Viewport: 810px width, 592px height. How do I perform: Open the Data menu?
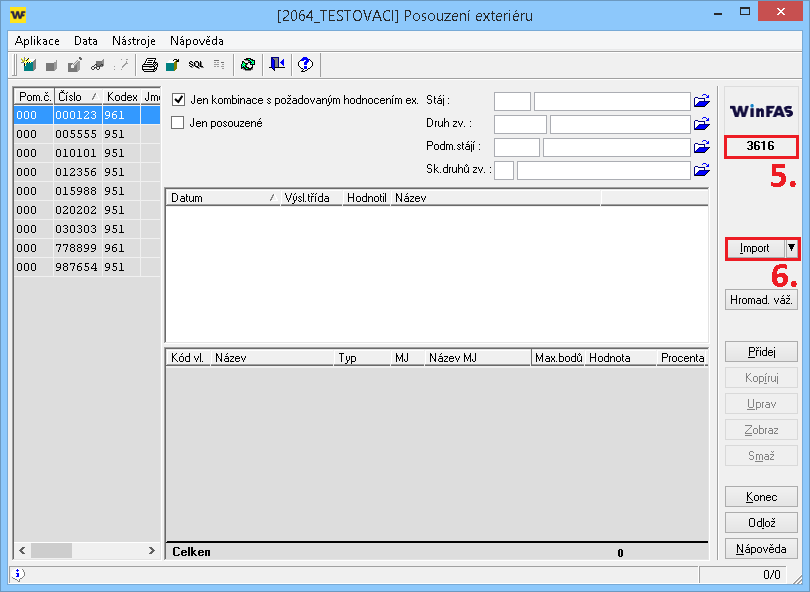pyautogui.click(x=86, y=41)
